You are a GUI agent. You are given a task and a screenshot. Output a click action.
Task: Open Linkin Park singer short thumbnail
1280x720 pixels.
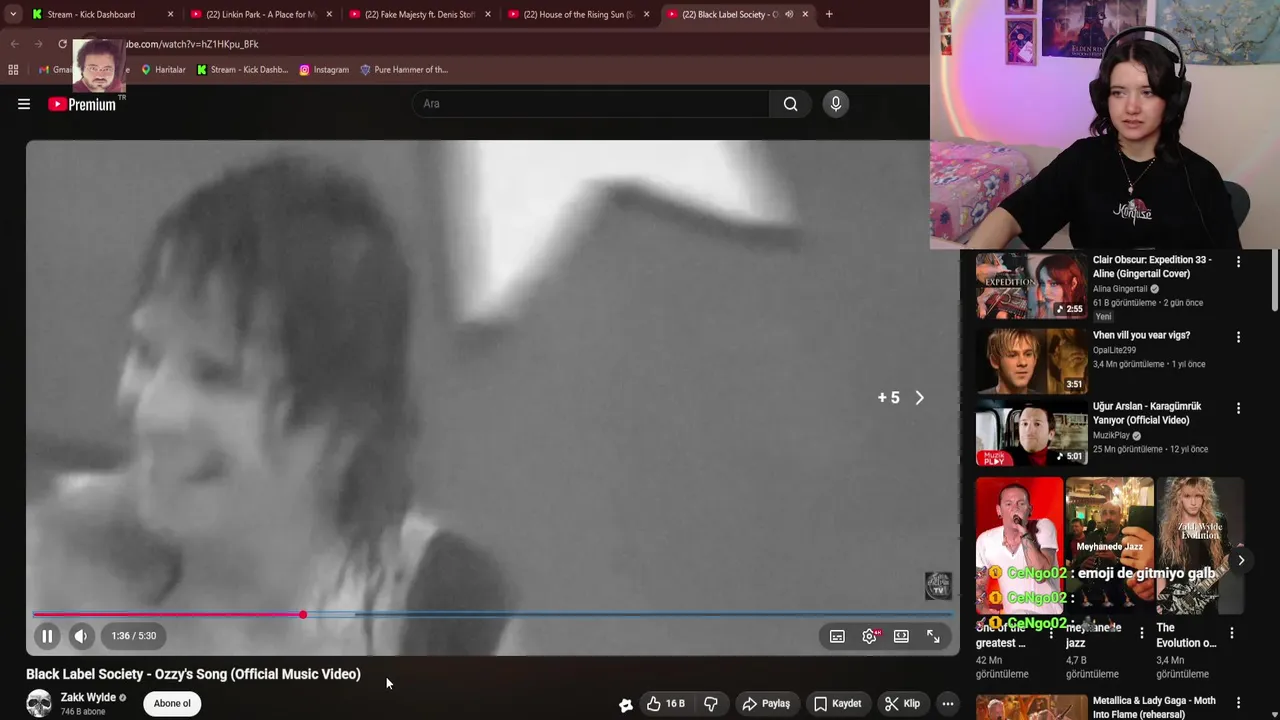click(1019, 546)
